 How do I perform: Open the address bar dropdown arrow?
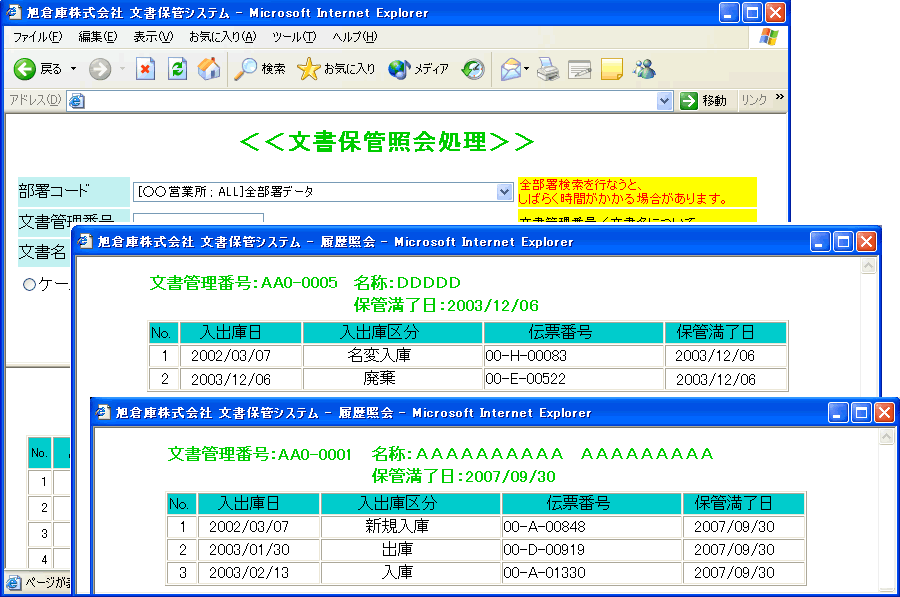pyautogui.click(x=664, y=101)
